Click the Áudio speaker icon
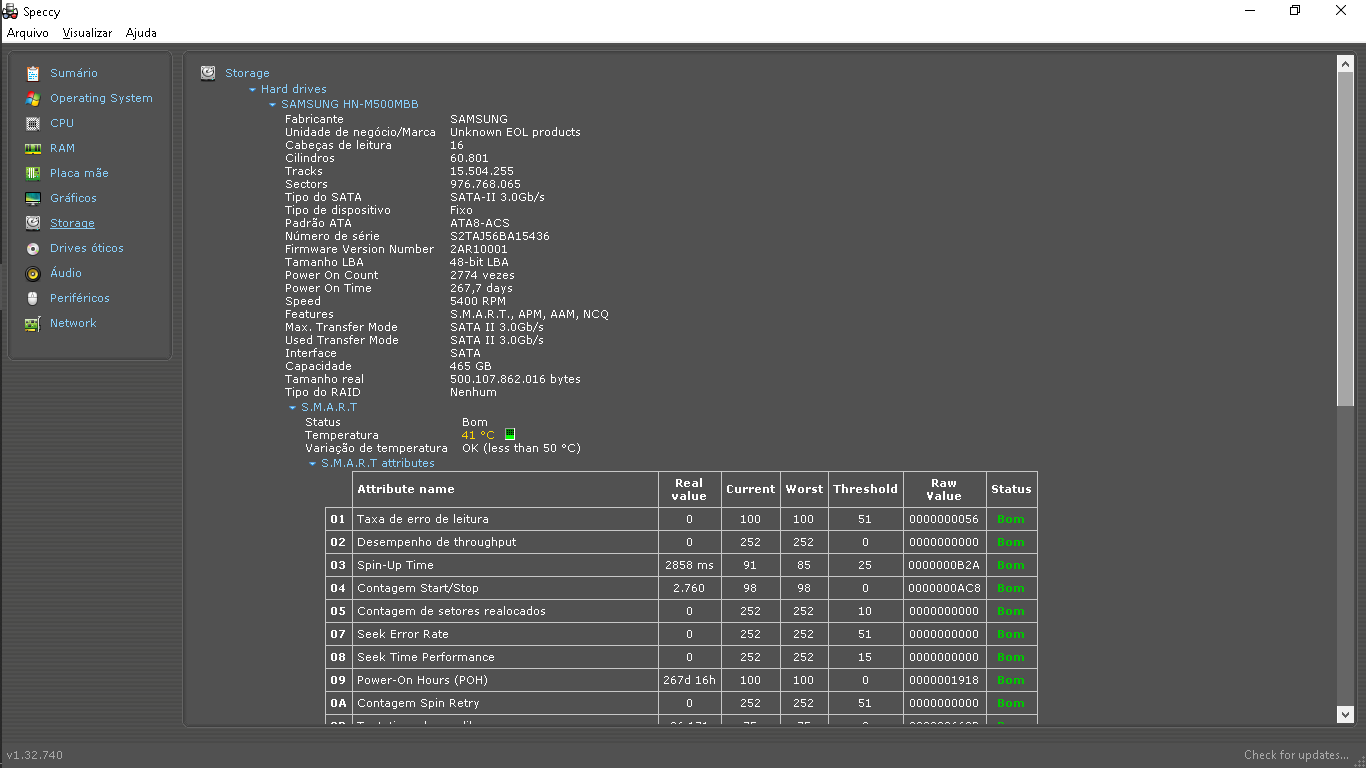1366x768 pixels. coord(33,273)
